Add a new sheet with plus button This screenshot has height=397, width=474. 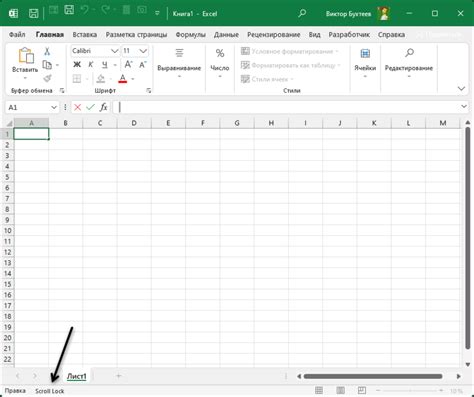pos(118,376)
